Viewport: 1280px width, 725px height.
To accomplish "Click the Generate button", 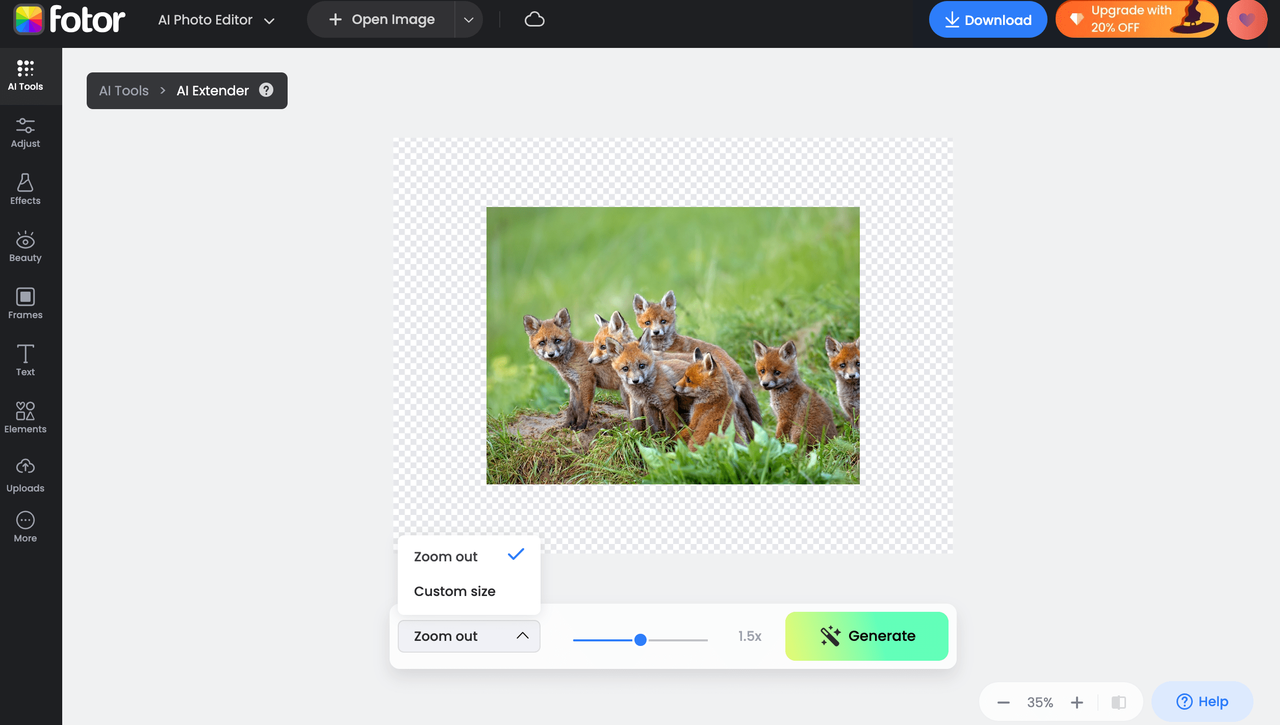I will point(866,636).
